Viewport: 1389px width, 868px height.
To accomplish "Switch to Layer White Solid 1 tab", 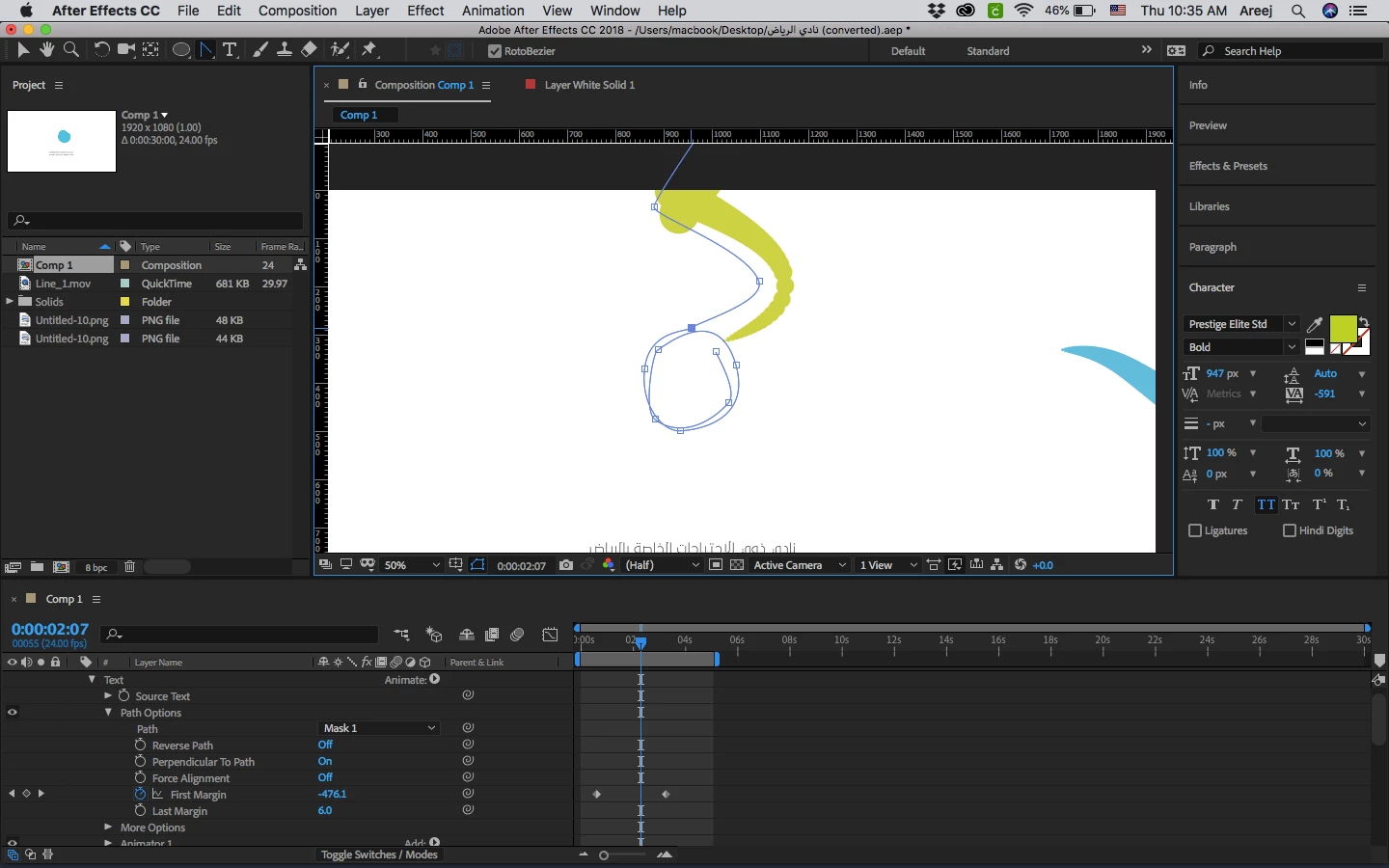I will click(589, 85).
